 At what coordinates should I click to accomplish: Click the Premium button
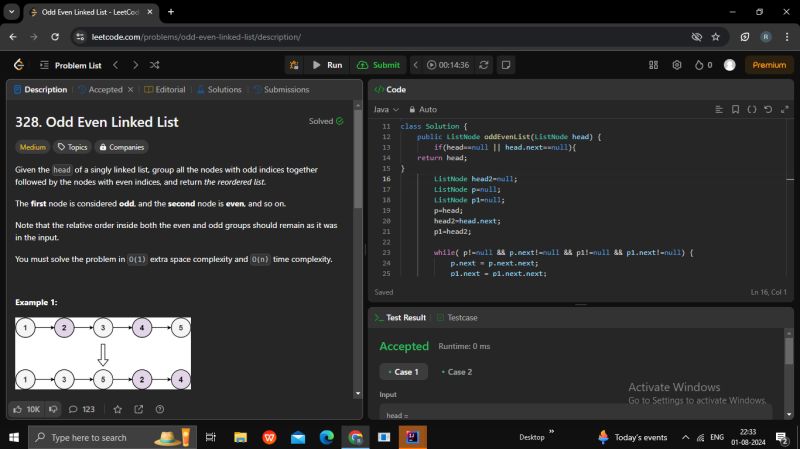[769, 65]
